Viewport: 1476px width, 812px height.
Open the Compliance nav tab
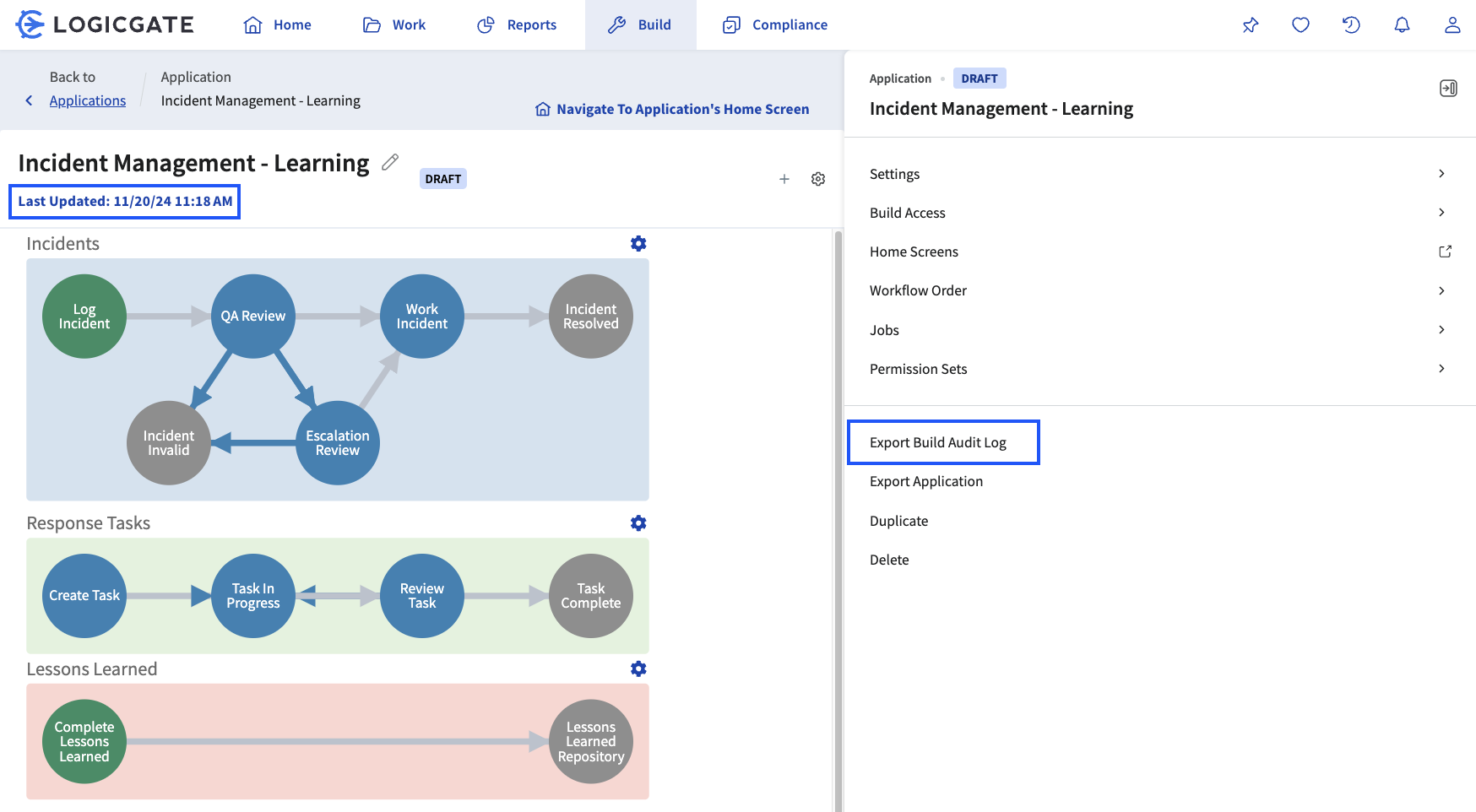pyautogui.click(x=775, y=24)
